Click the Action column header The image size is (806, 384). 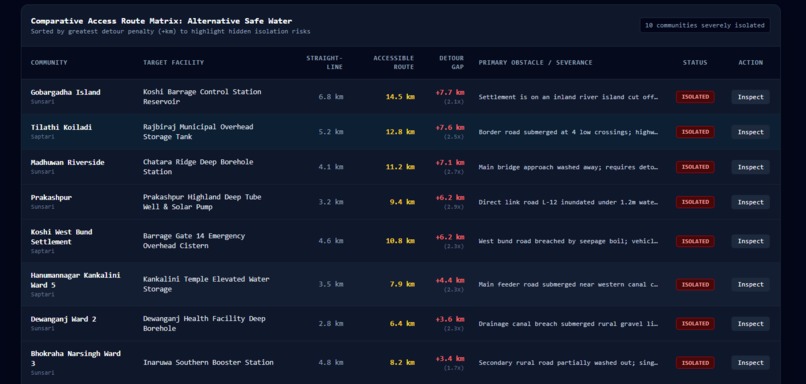(x=750, y=62)
